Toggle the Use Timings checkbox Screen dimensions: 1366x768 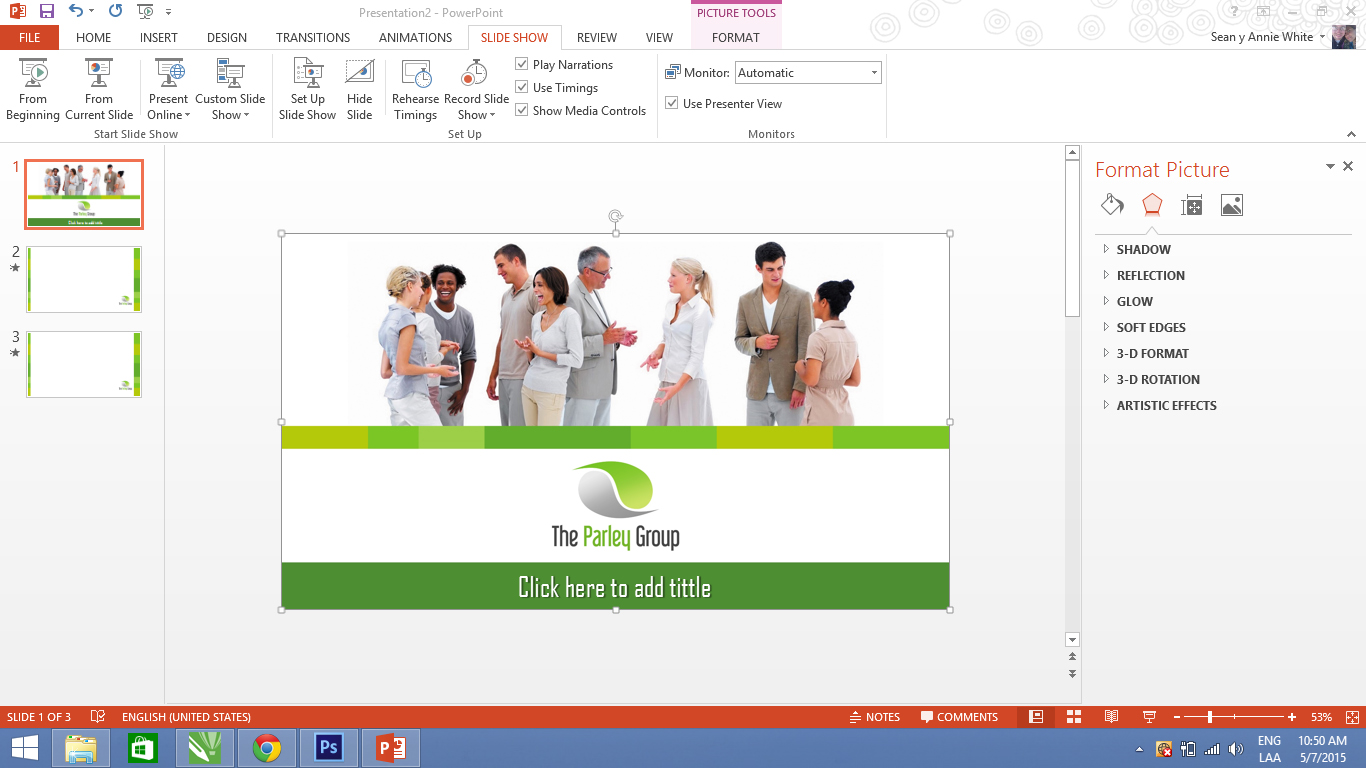point(522,87)
